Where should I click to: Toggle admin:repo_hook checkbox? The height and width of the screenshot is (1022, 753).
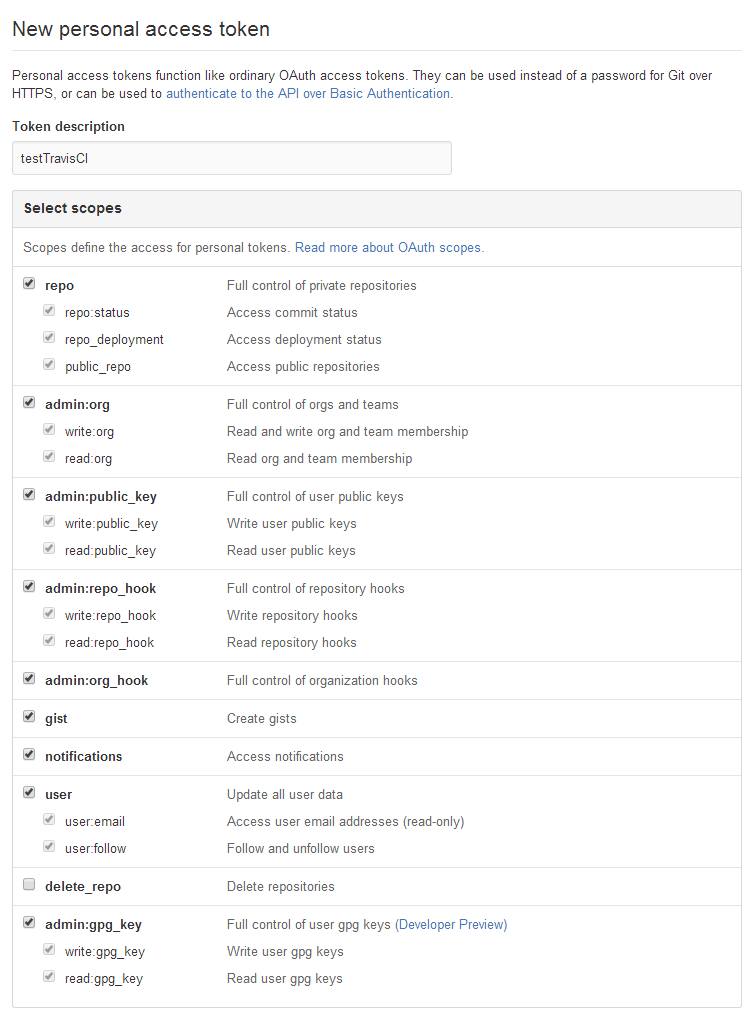(29, 588)
